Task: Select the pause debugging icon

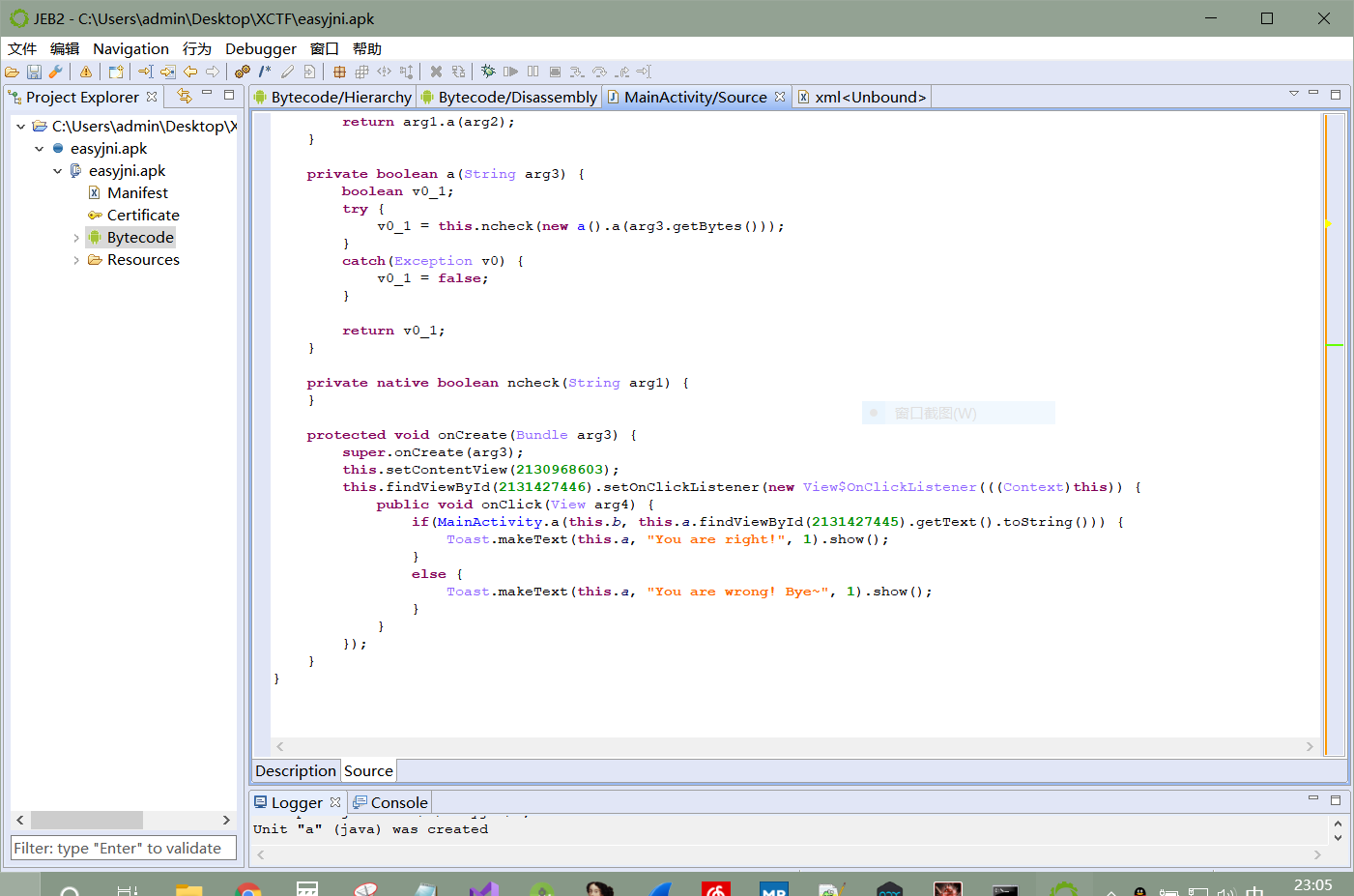Action: click(533, 71)
